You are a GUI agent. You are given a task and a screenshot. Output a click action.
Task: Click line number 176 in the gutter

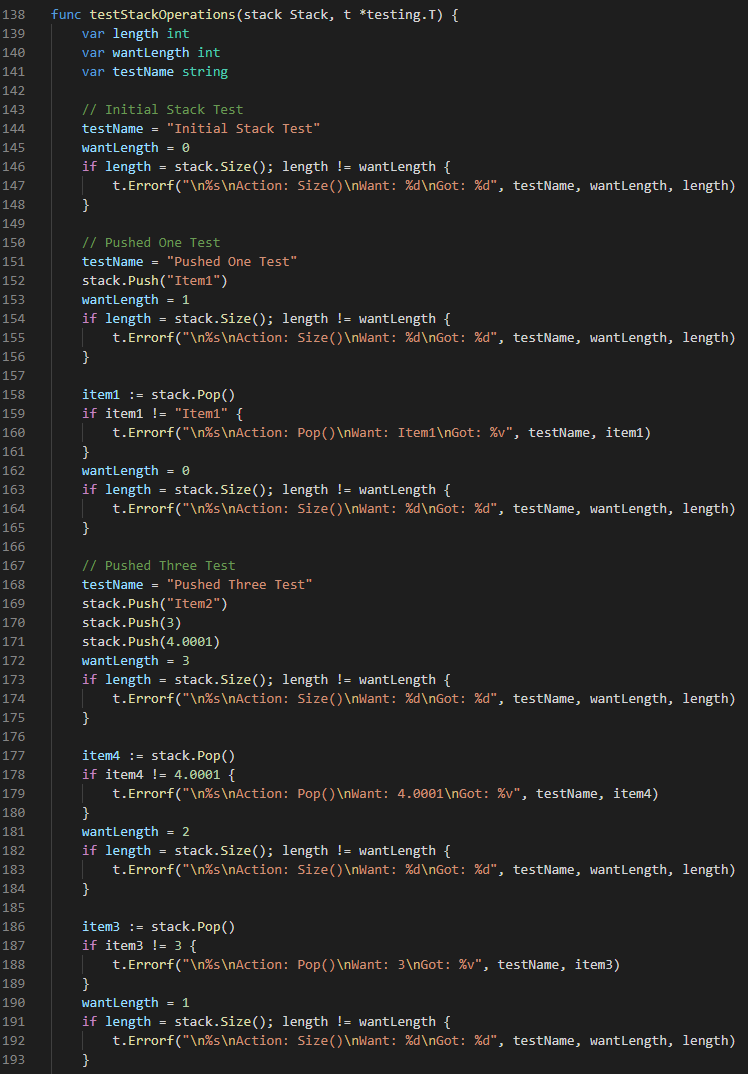(x=14, y=737)
